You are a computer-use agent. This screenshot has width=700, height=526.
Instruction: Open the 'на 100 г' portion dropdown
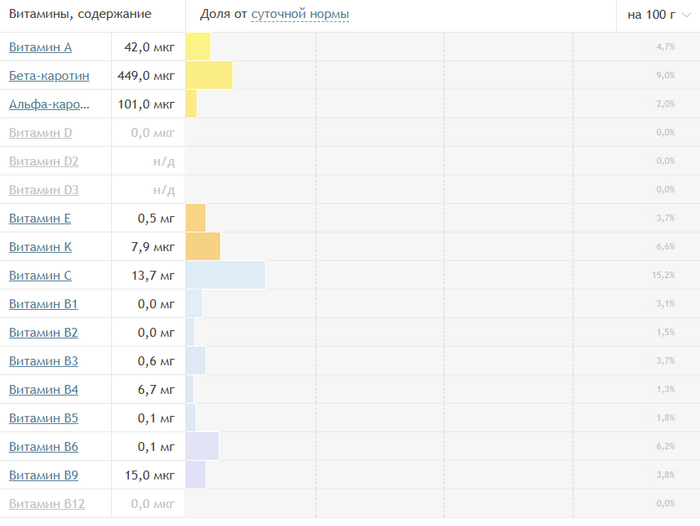pos(657,15)
